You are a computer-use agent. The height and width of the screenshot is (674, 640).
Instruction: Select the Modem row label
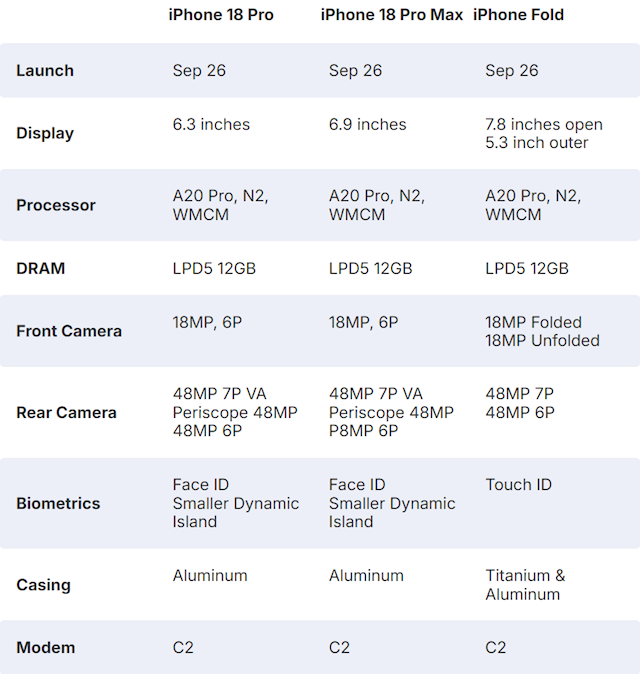point(43,648)
